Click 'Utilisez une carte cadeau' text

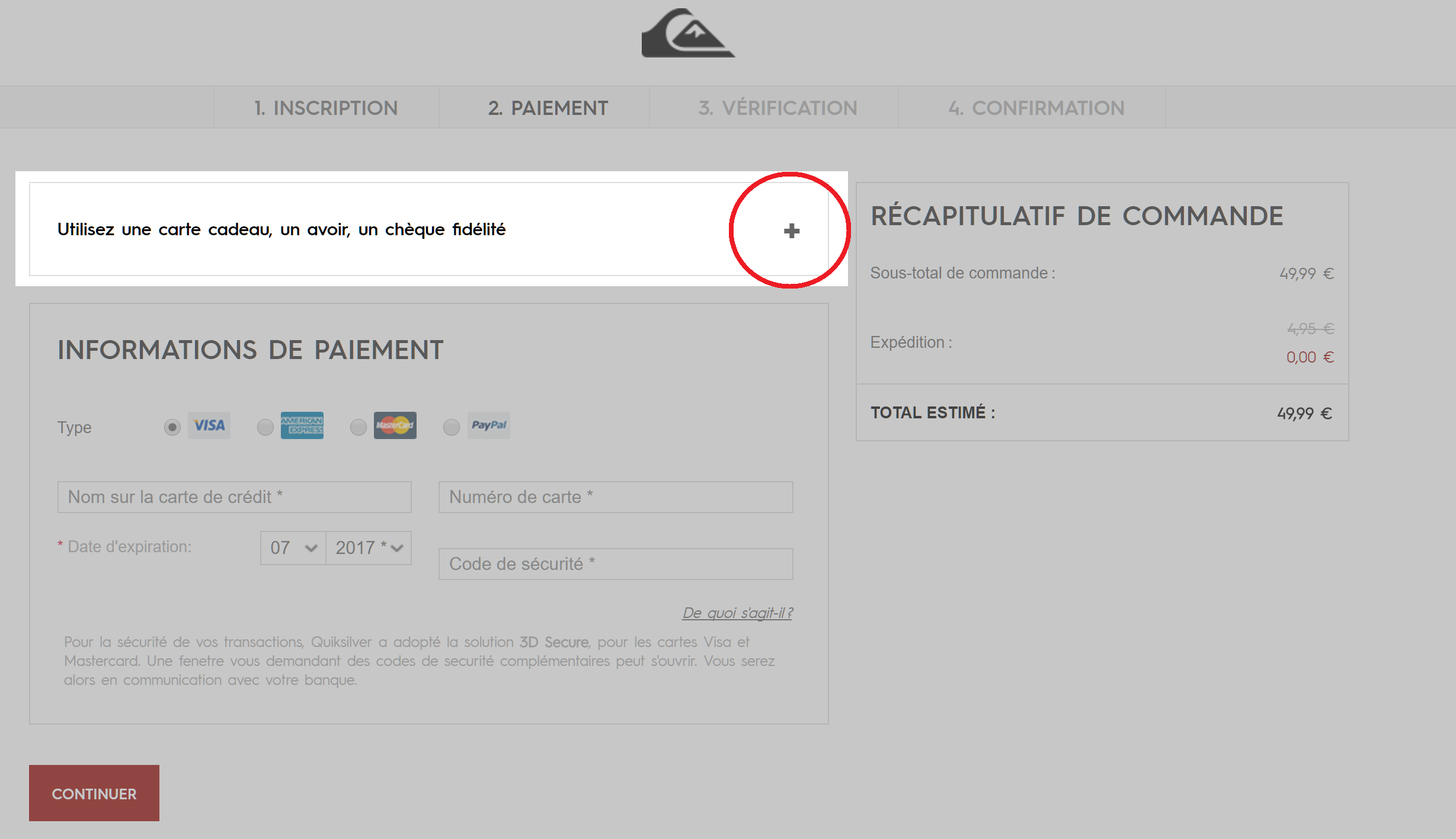click(281, 229)
